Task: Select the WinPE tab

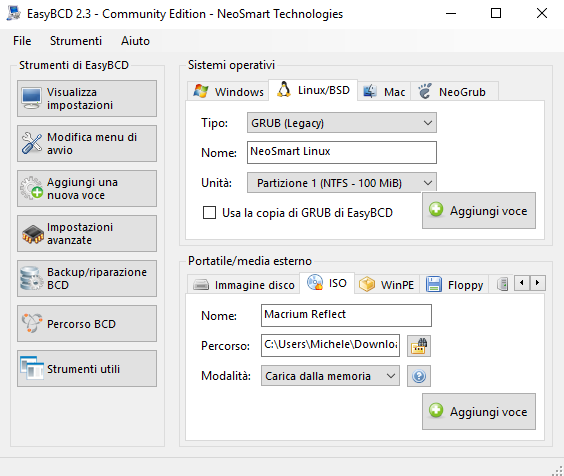Action: [387, 285]
